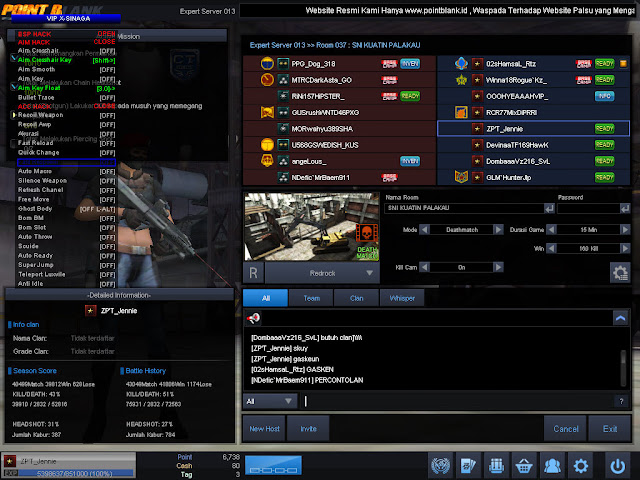This screenshot has height=480, width=640.
Task: Click the blue gauge bar beside Point
Action: (273, 466)
